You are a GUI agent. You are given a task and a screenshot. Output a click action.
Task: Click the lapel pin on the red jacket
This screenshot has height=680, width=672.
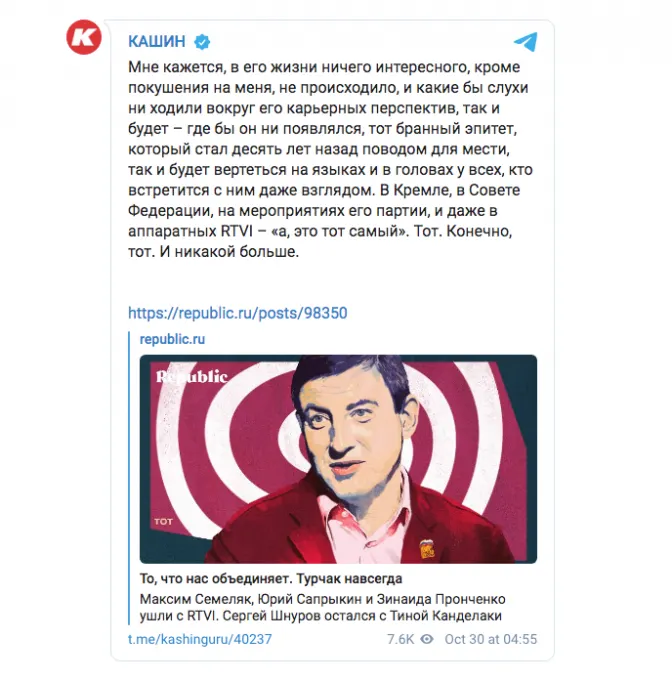click(x=426, y=550)
